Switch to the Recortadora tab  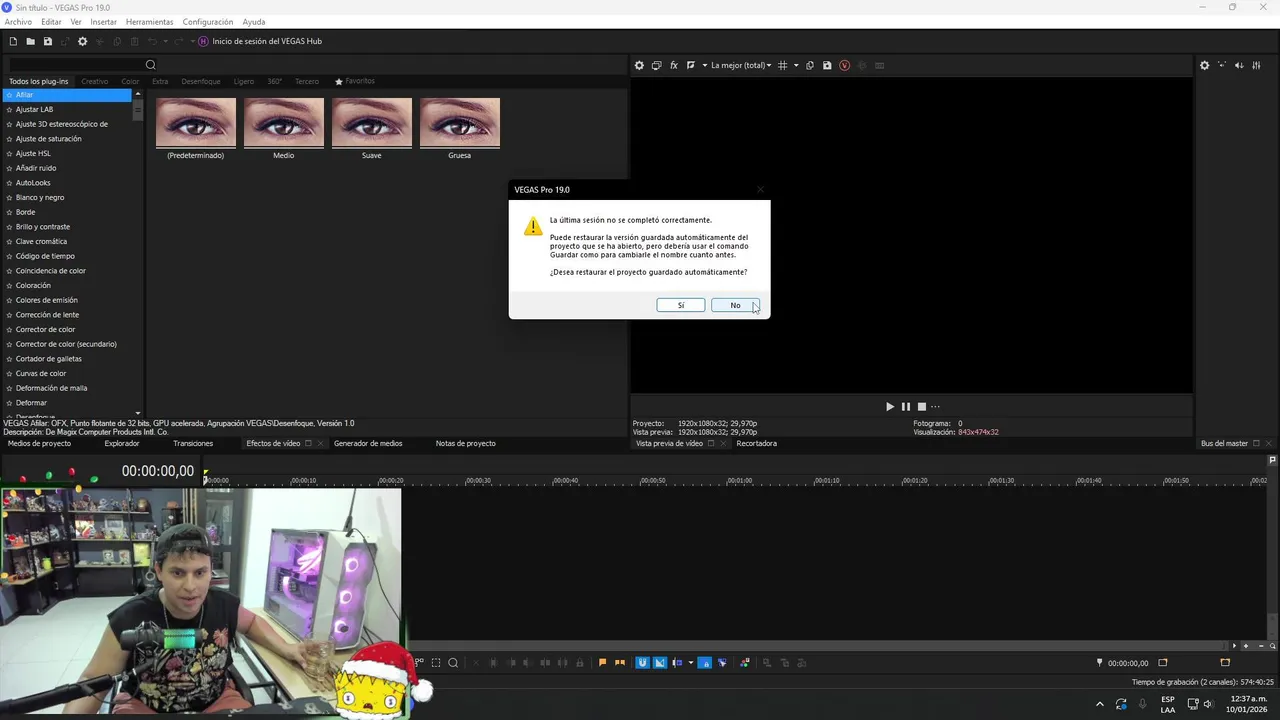click(x=756, y=443)
